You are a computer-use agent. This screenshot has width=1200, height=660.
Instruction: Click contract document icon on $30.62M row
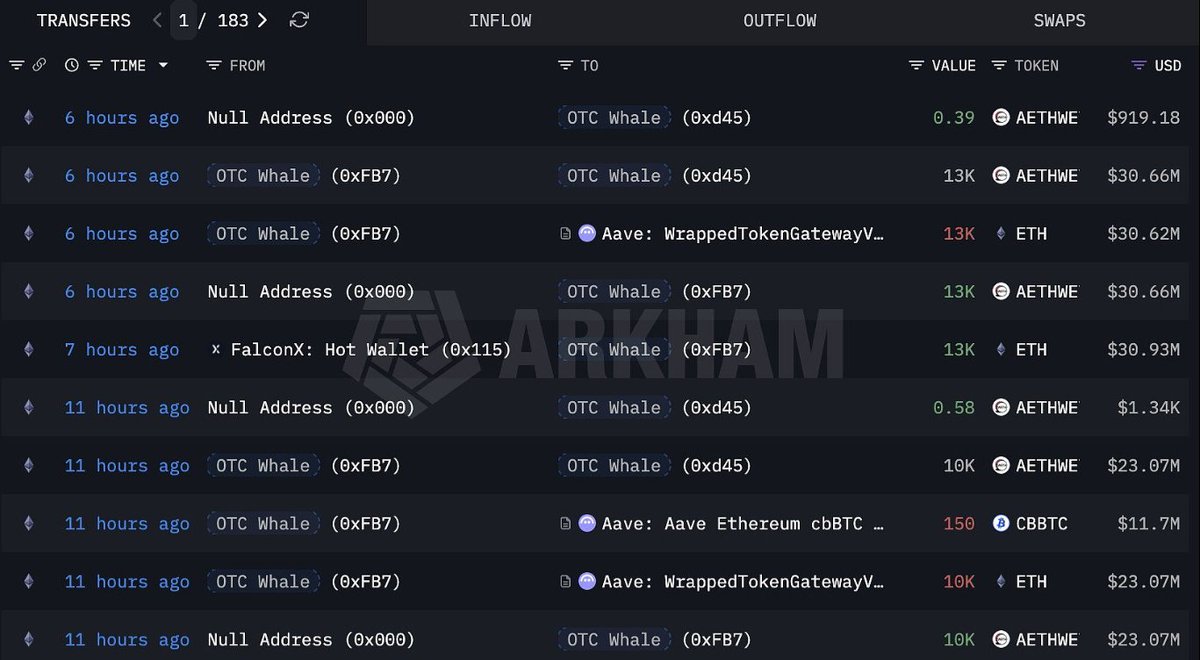(x=566, y=233)
